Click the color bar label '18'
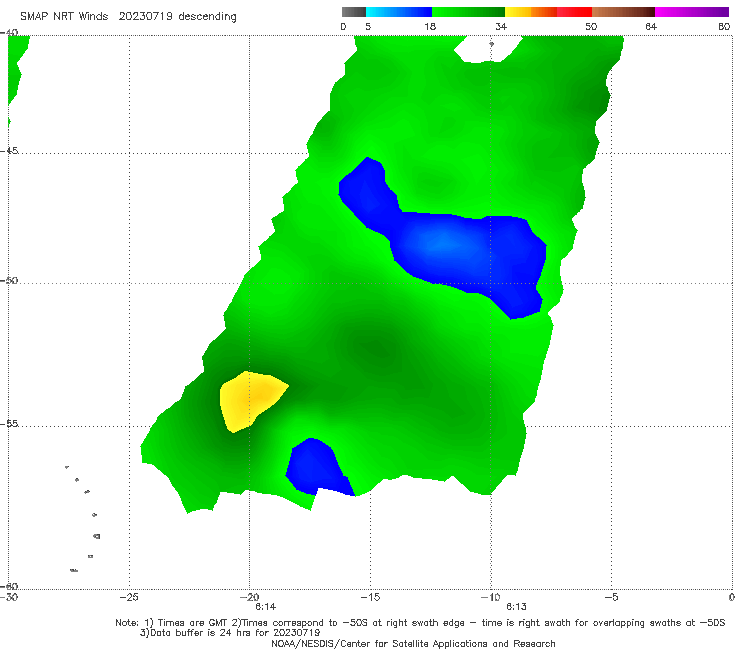 (430, 27)
